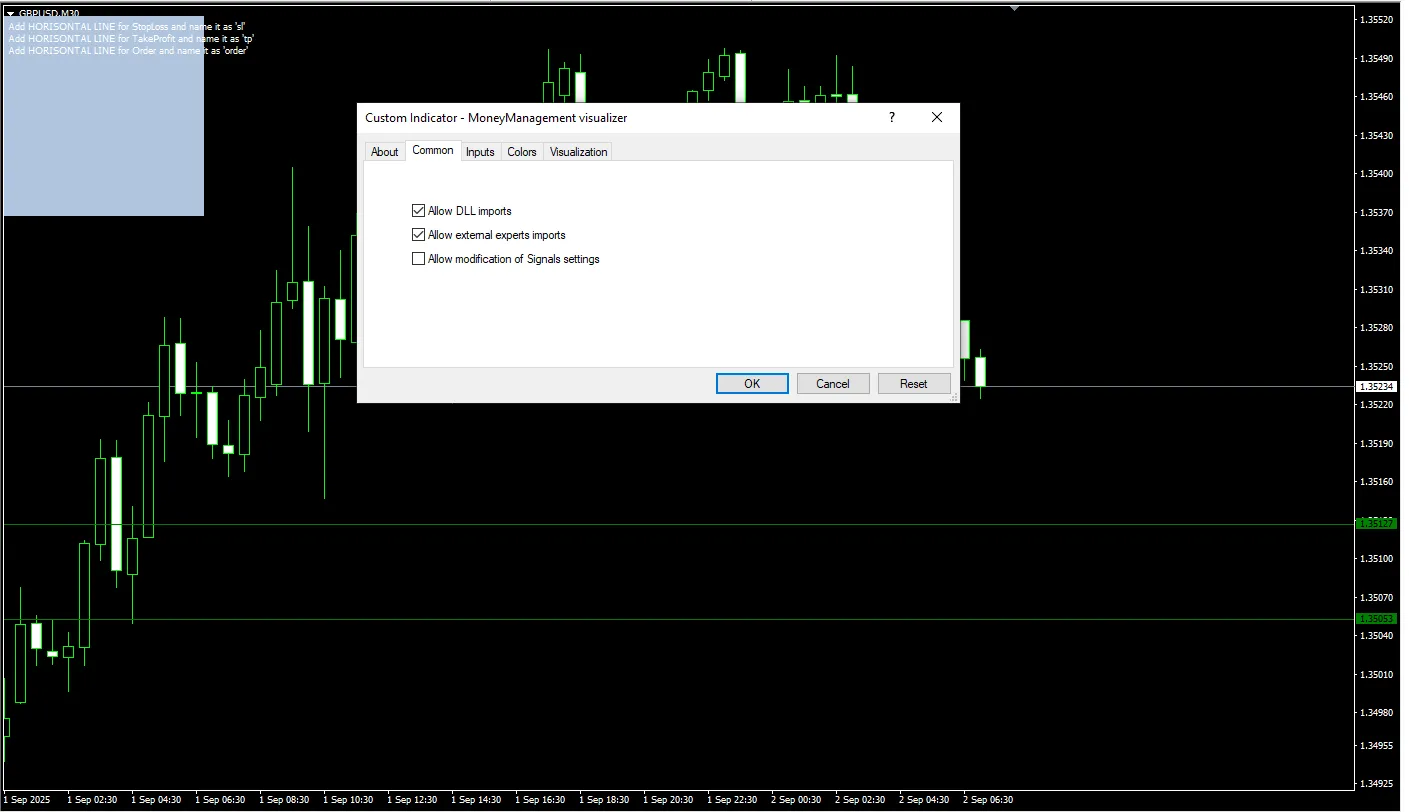Uncheck Allow external experts imports
Viewport: 1409px width, 812px height.
click(x=418, y=235)
